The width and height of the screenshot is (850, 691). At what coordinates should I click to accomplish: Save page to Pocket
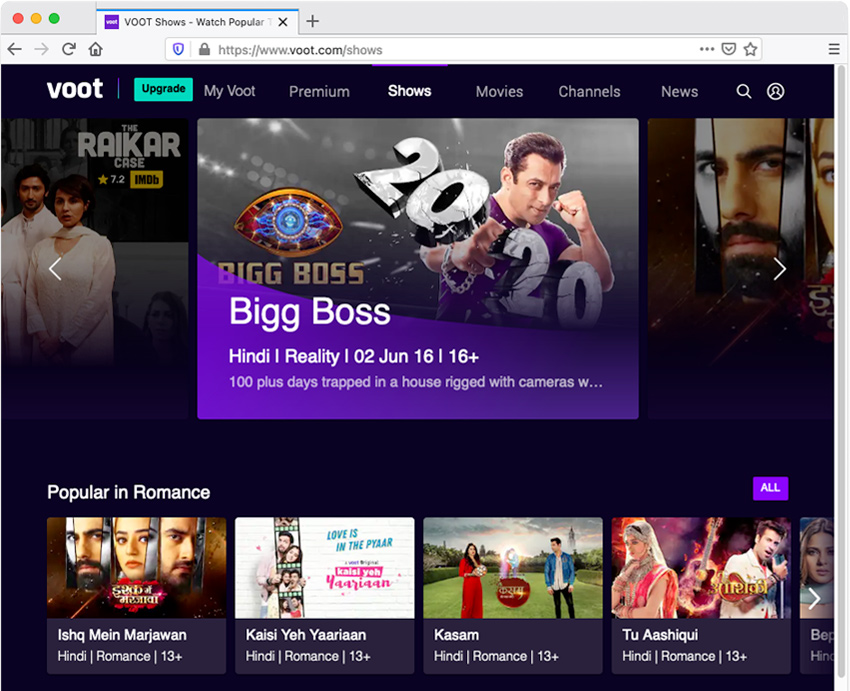(x=729, y=49)
